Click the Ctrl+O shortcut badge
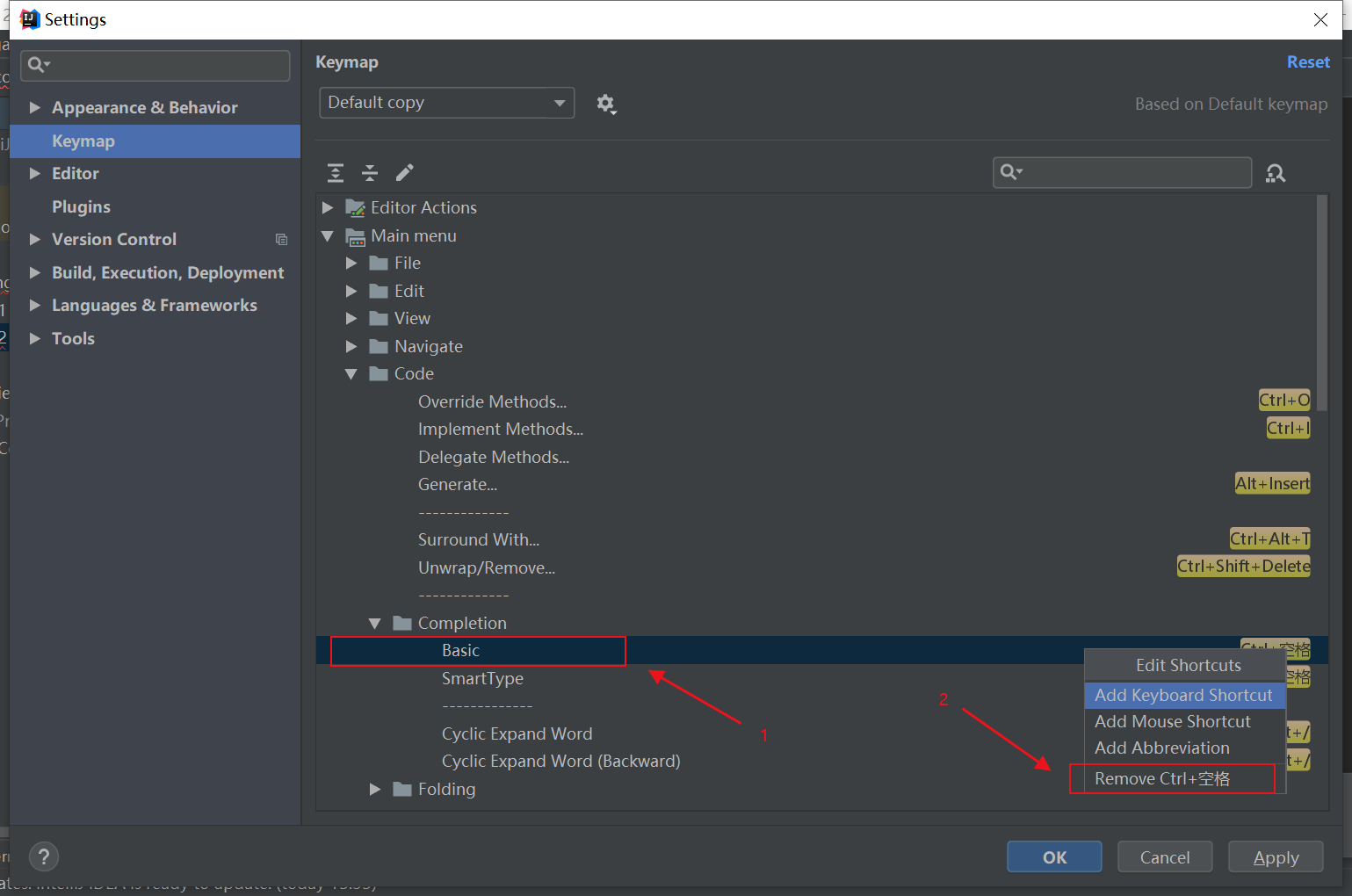 pos(1284,400)
